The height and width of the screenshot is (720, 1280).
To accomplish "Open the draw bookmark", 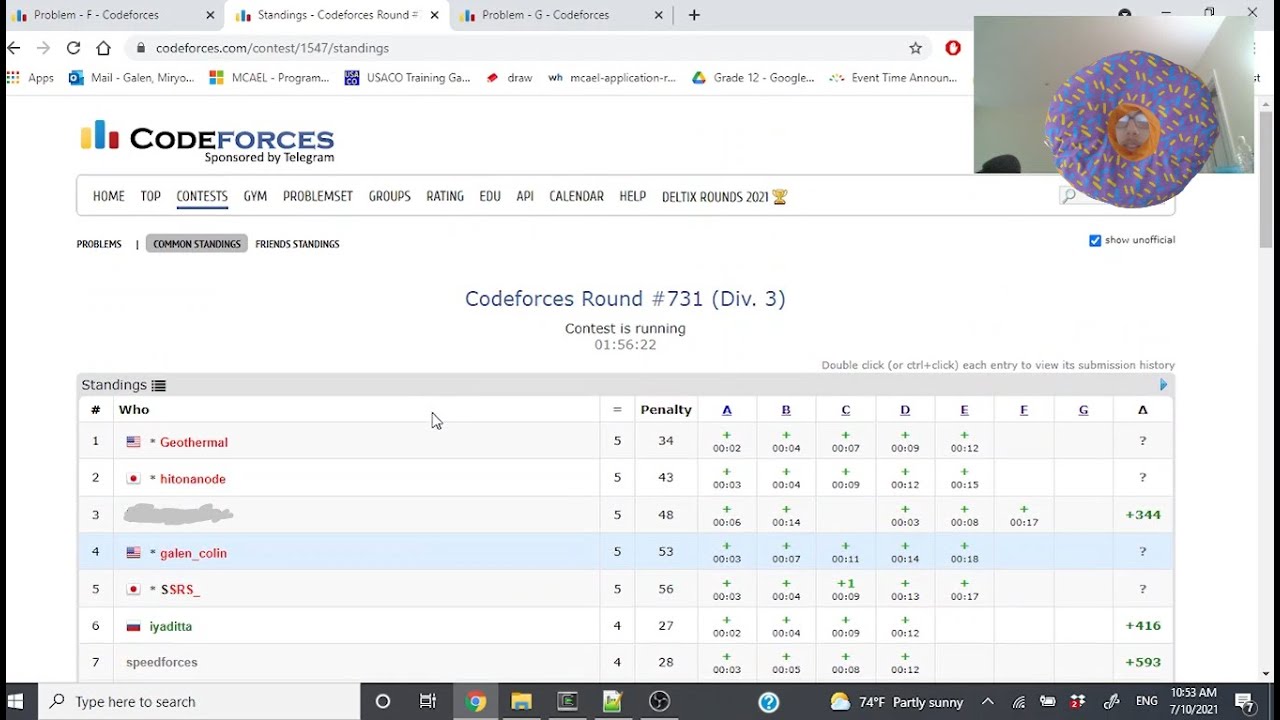I will click(509, 78).
